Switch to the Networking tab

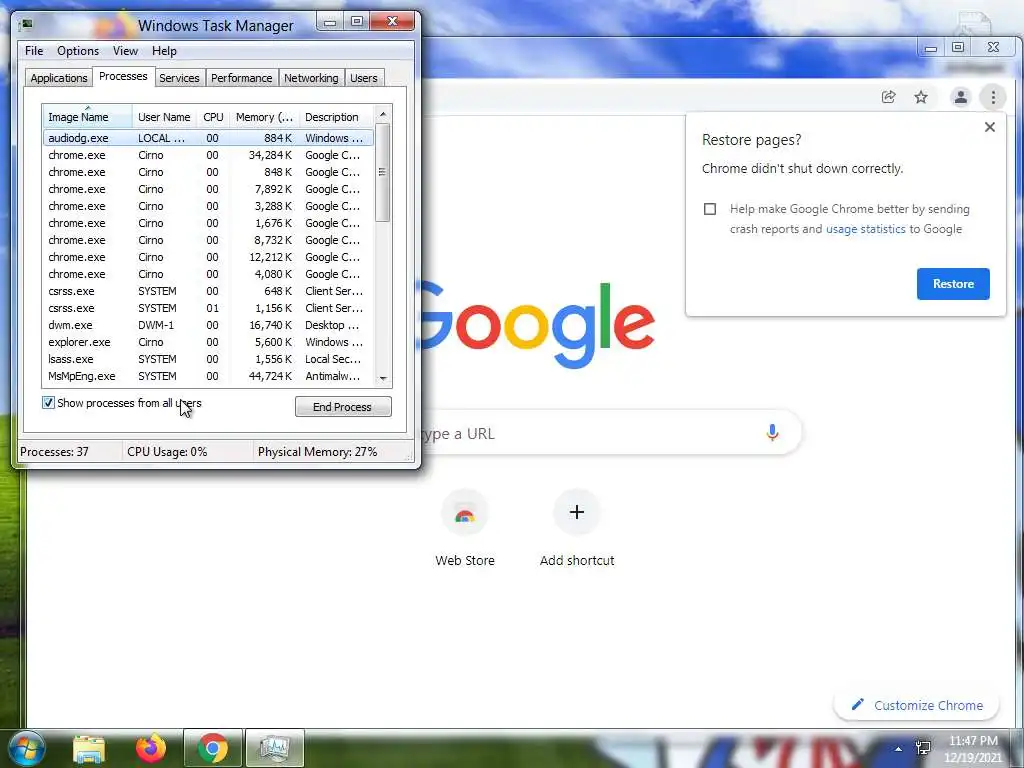click(311, 78)
